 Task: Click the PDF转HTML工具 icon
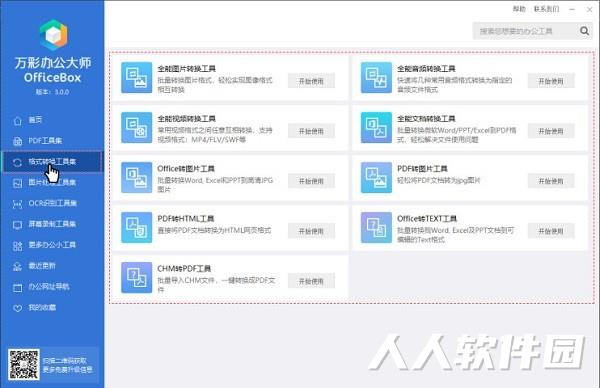tap(137, 228)
